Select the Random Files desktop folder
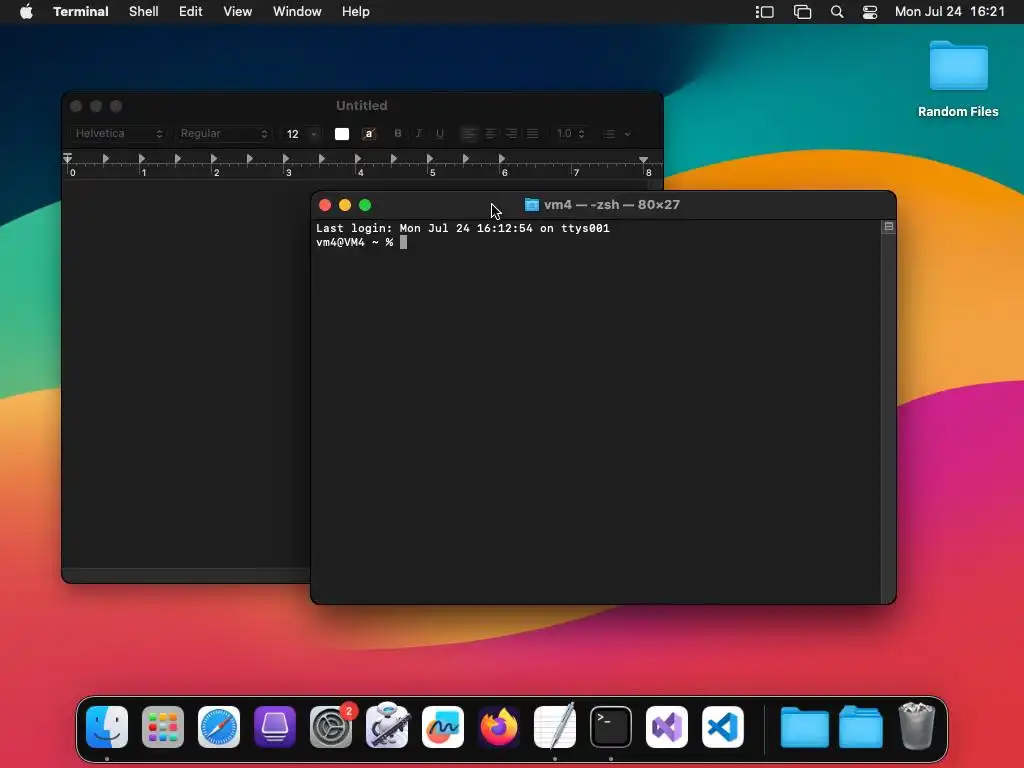The height and width of the screenshot is (768, 1024). 958,79
